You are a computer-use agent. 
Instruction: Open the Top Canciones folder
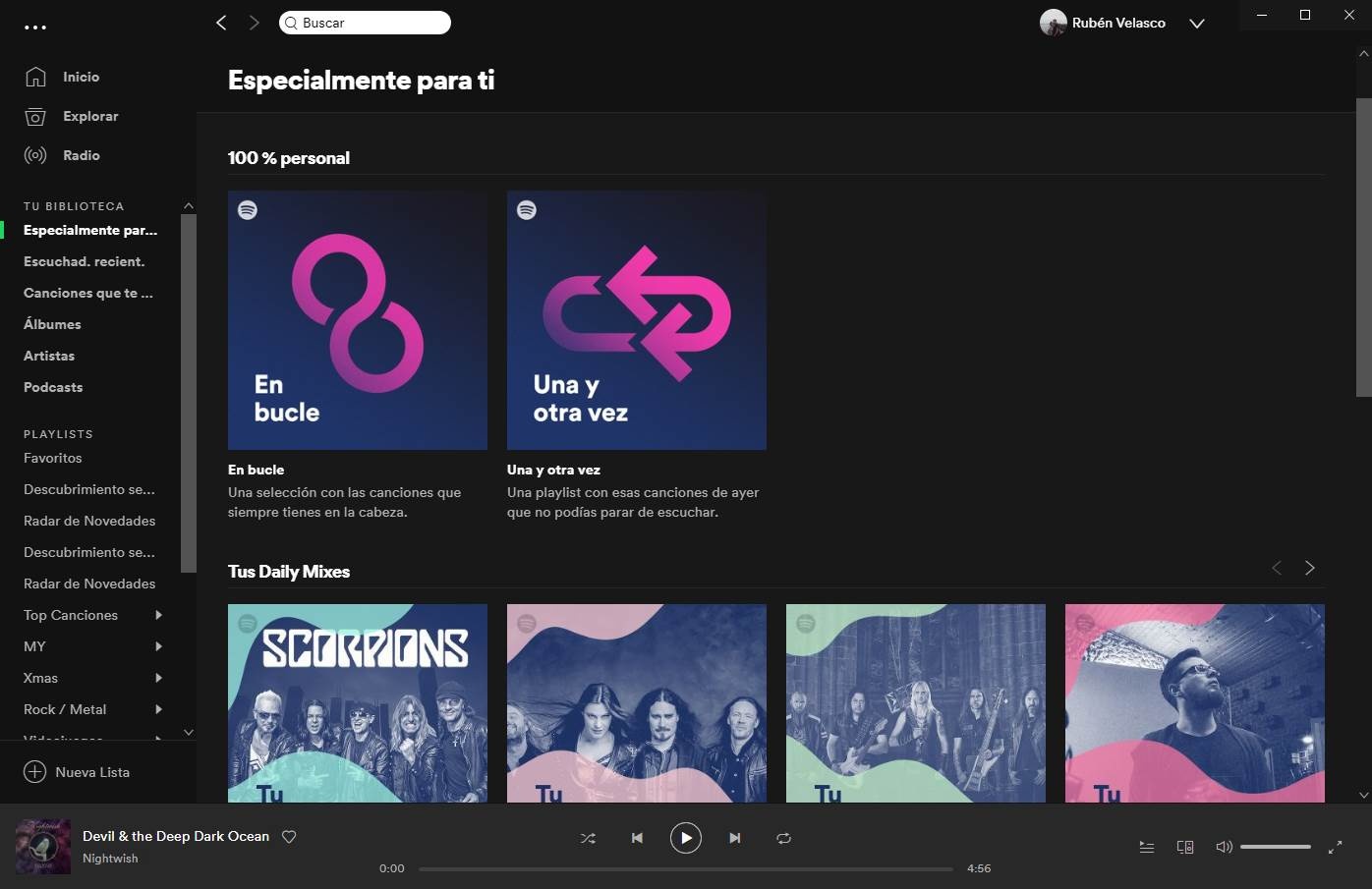[71, 615]
